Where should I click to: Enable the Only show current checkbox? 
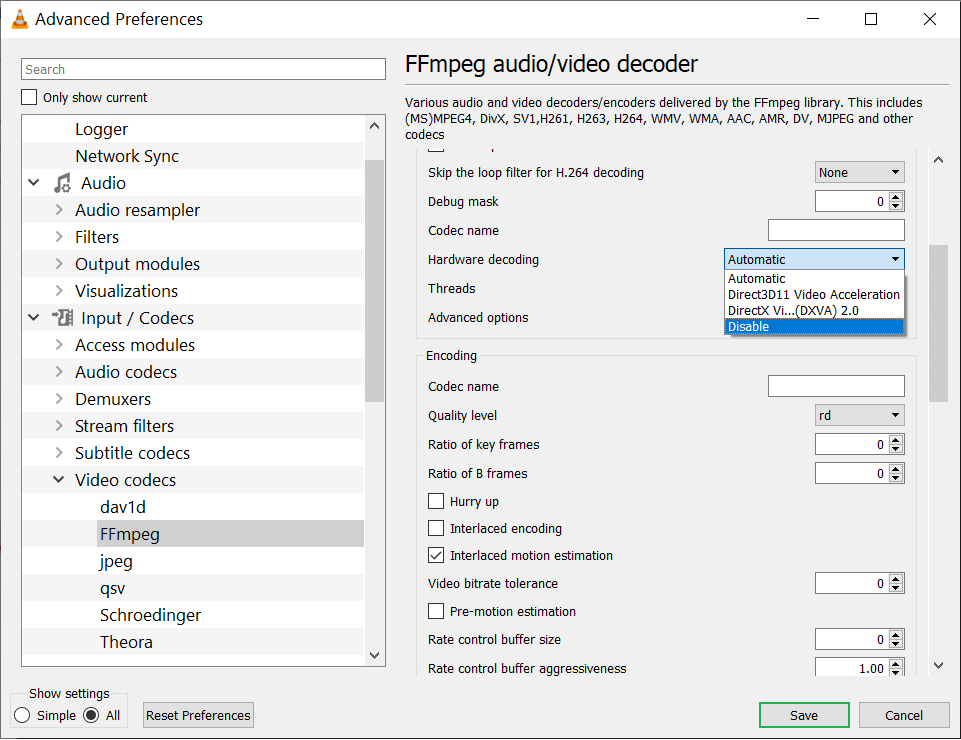[29, 97]
